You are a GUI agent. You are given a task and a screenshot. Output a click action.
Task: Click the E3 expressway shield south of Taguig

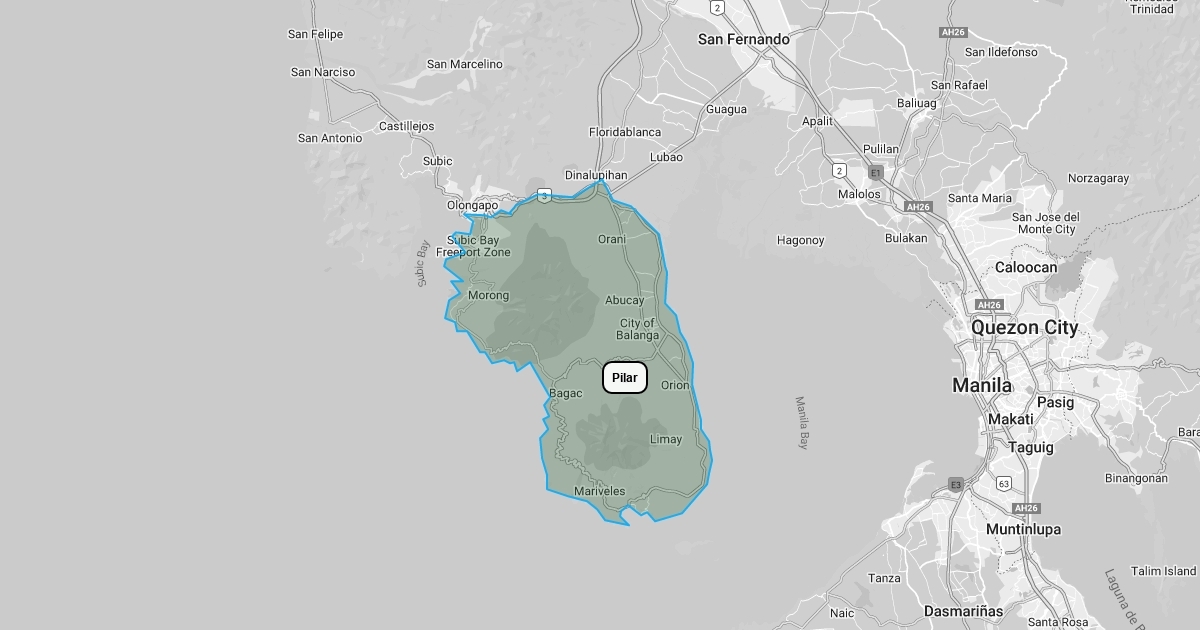(956, 485)
